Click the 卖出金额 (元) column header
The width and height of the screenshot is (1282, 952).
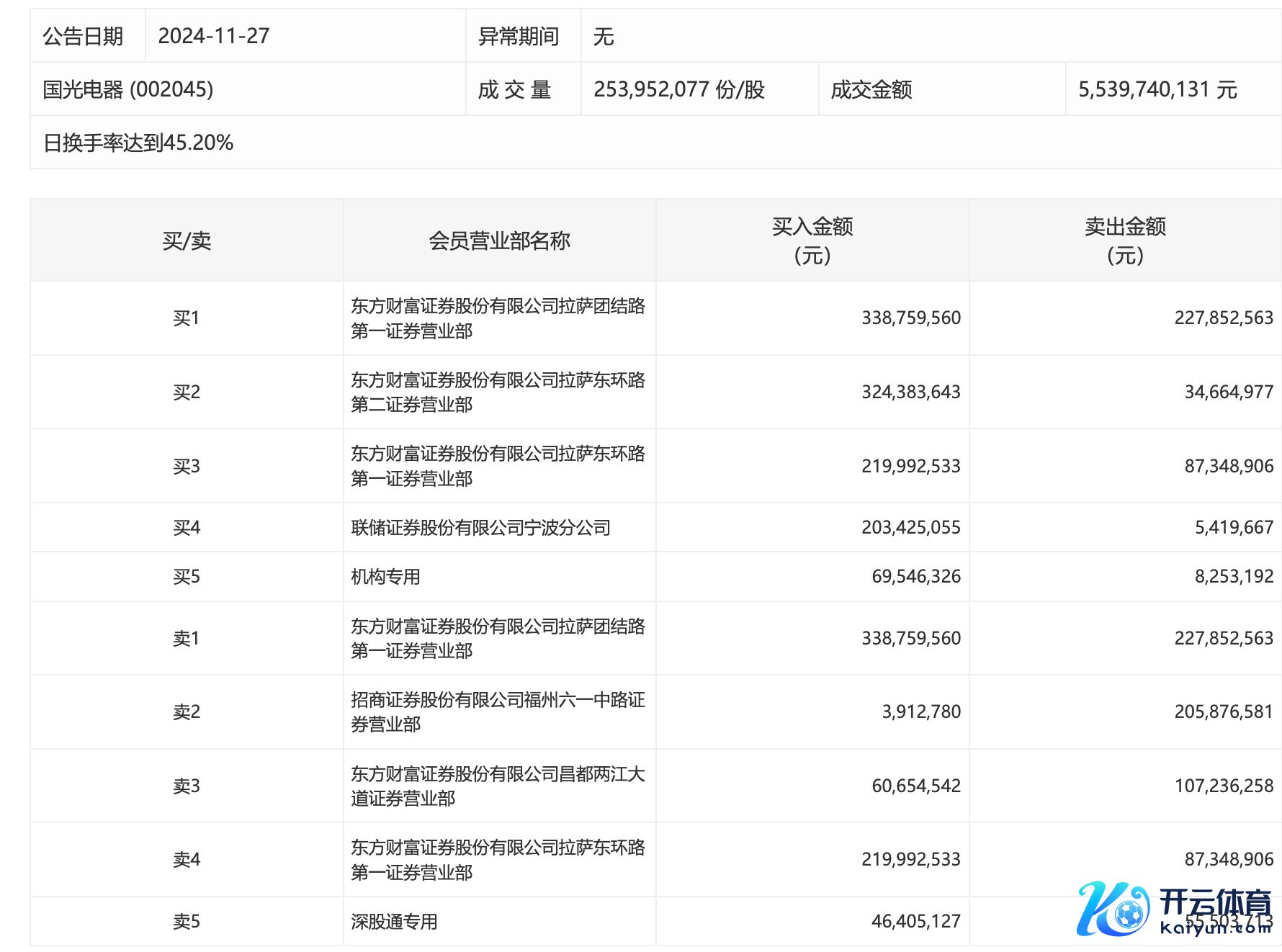1124,241
